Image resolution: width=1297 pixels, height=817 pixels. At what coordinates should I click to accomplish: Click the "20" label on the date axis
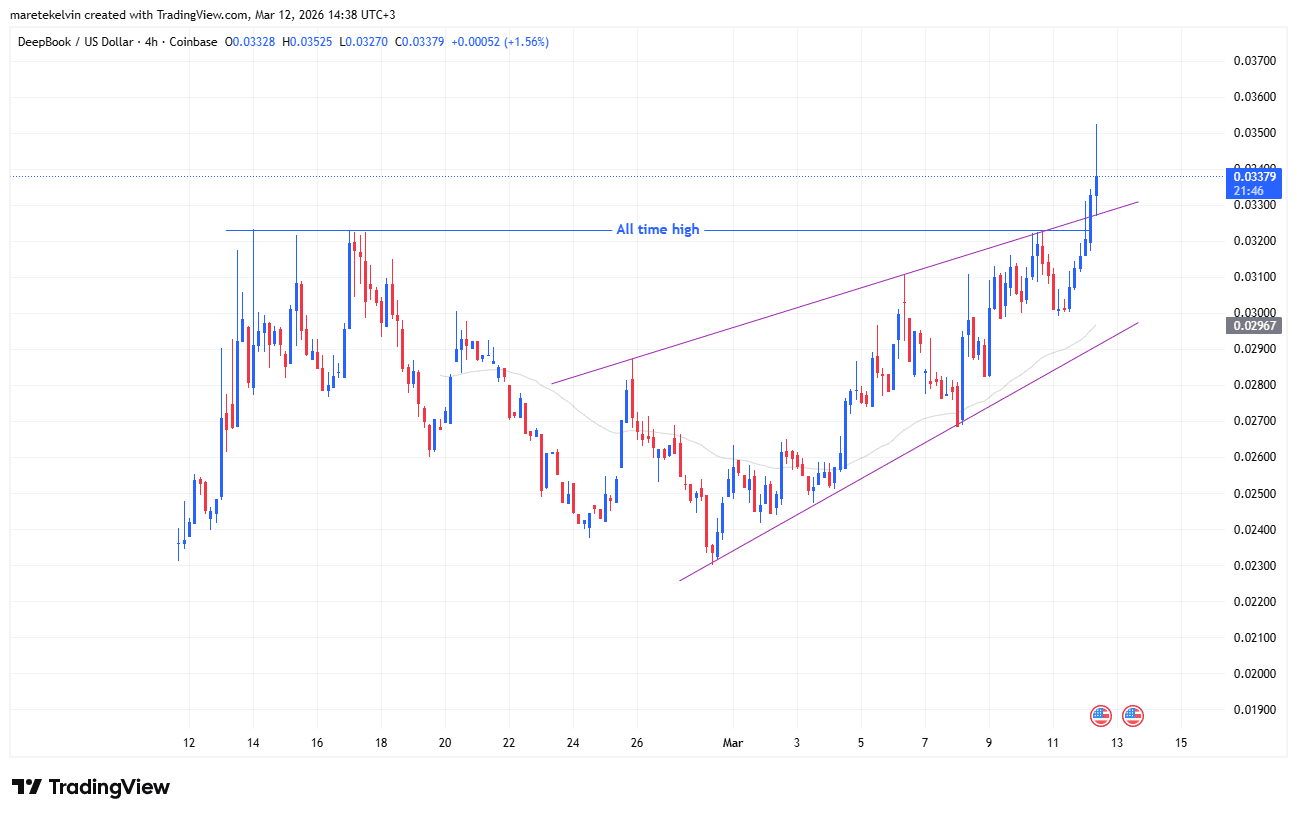click(x=445, y=743)
